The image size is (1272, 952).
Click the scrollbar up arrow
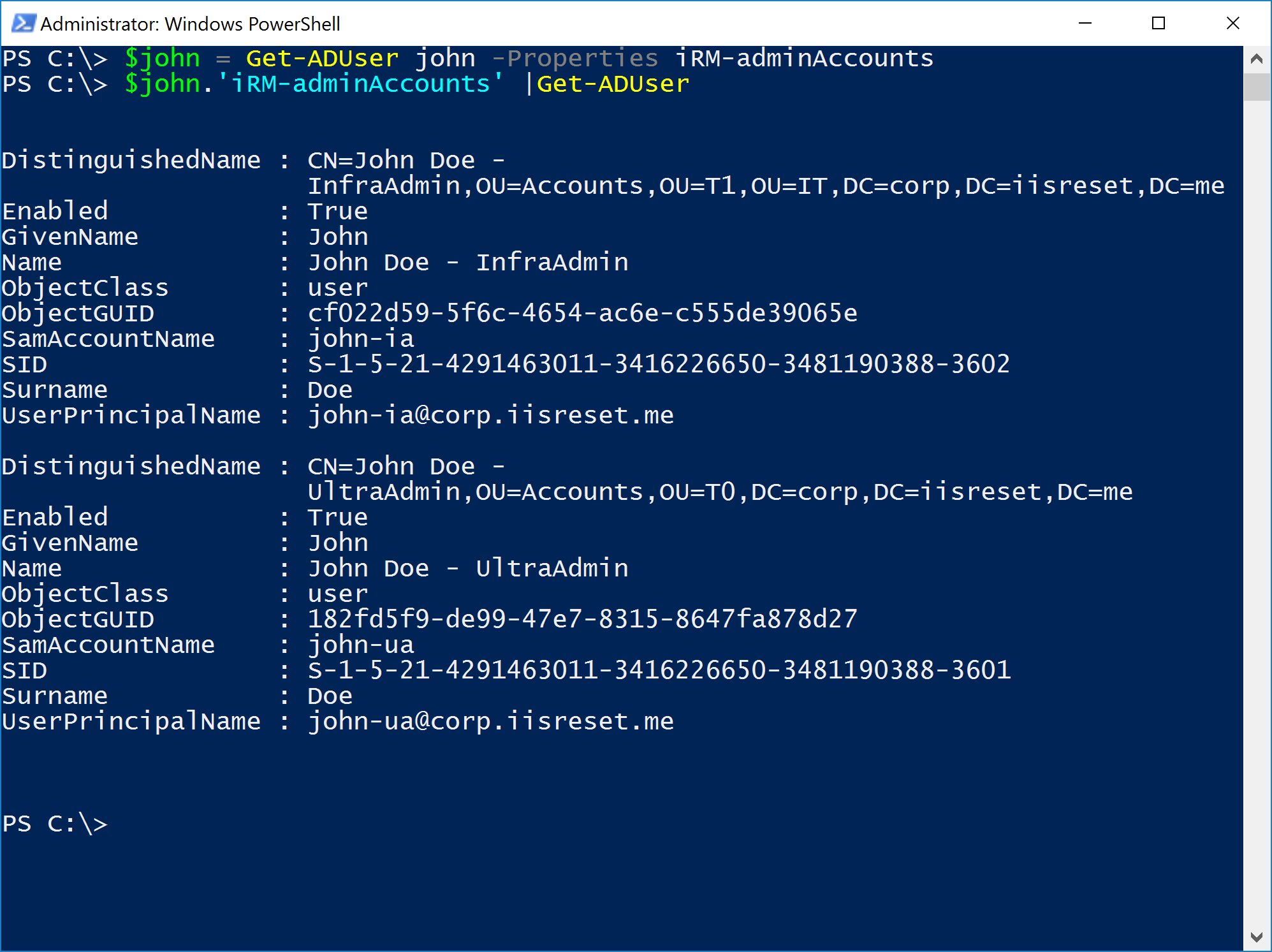click(1257, 59)
